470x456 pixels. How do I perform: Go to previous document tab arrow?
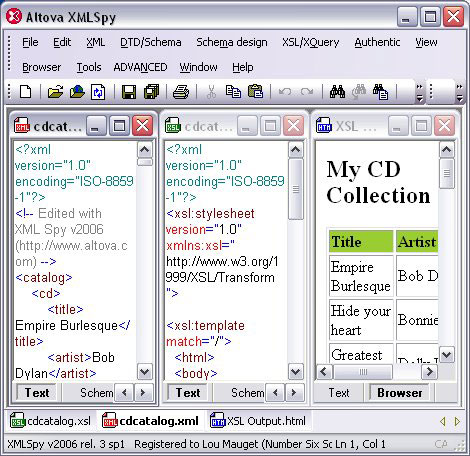[443, 422]
